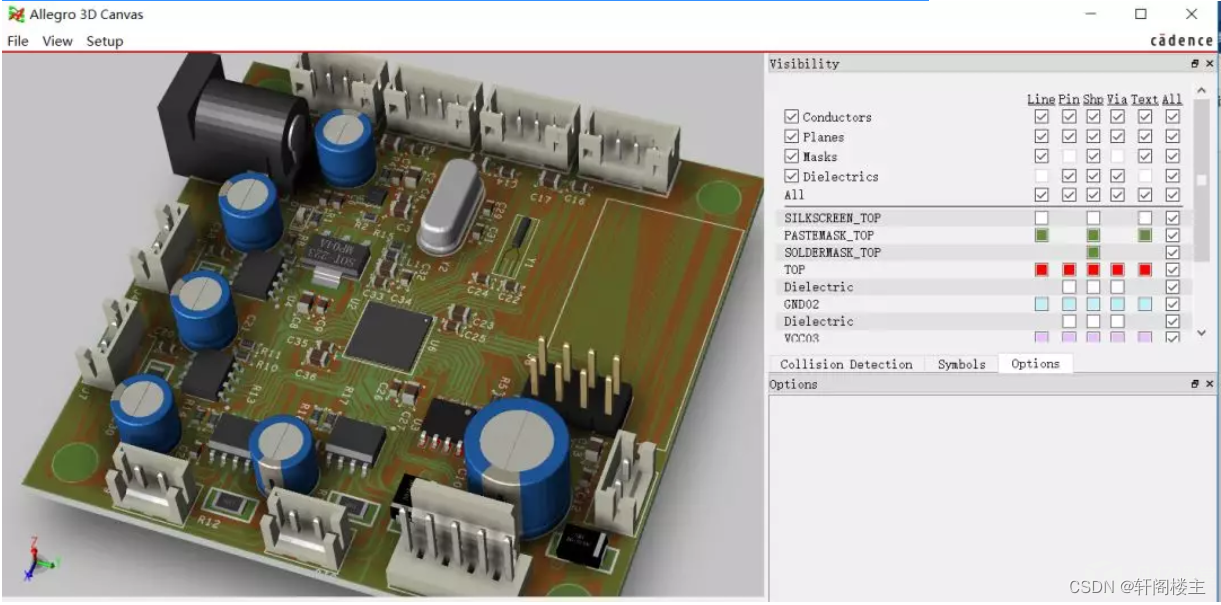Open TOP layer Line red swatch
The image size is (1221, 605).
(x=1042, y=270)
